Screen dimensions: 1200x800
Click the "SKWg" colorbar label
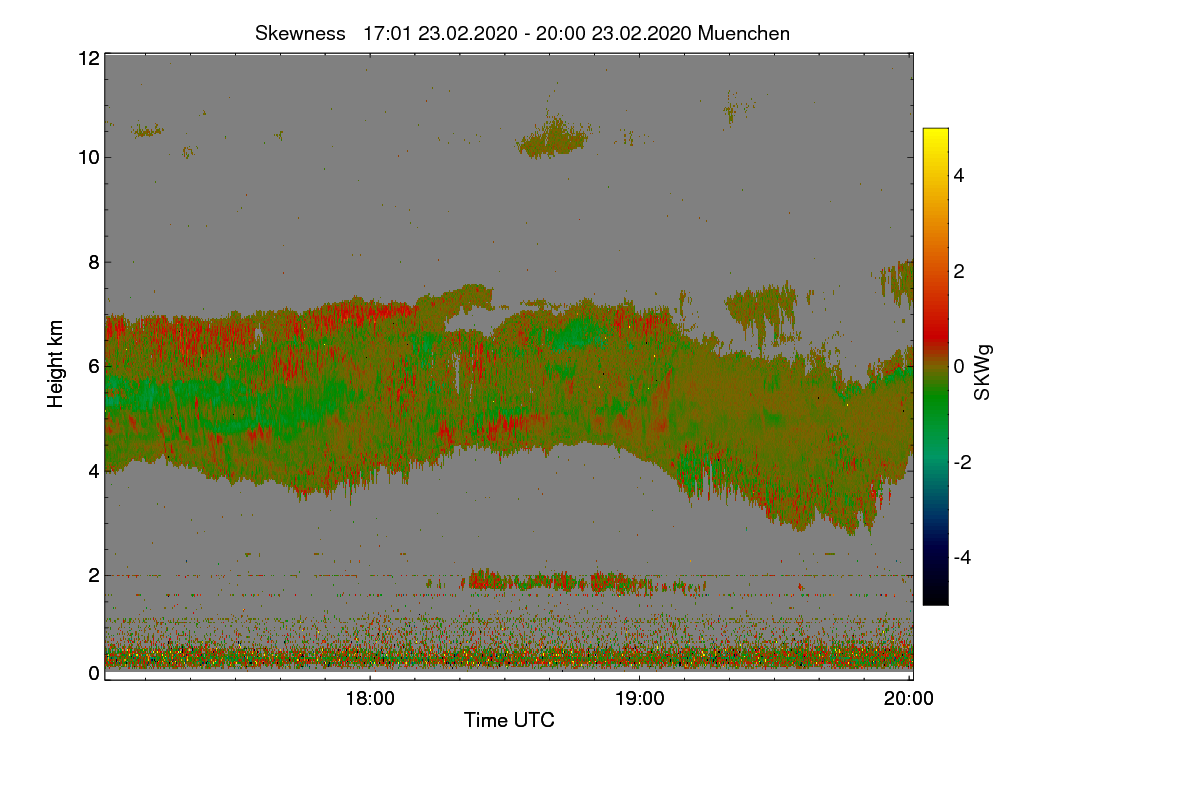(983, 372)
